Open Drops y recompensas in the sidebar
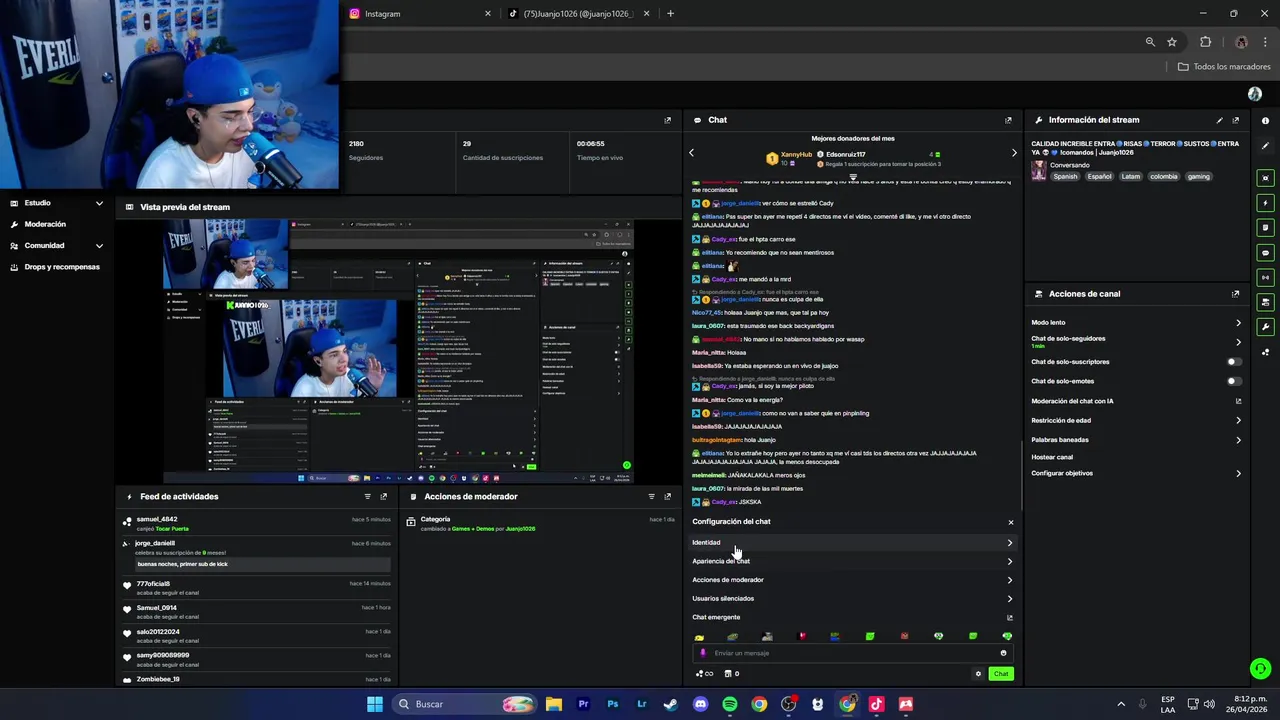This screenshot has height=720, width=1280. [x=55, y=267]
